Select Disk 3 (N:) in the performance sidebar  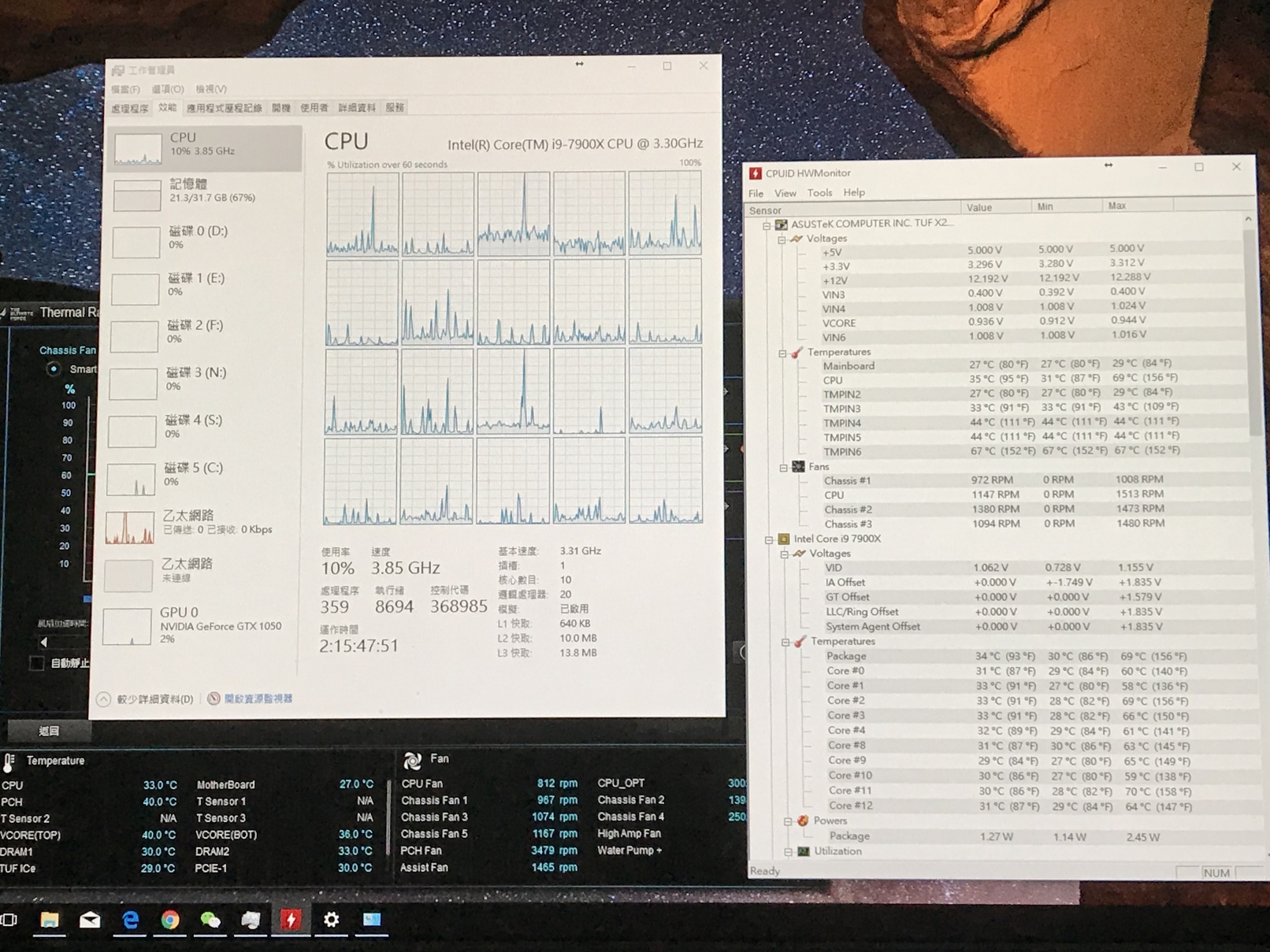[x=201, y=382]
